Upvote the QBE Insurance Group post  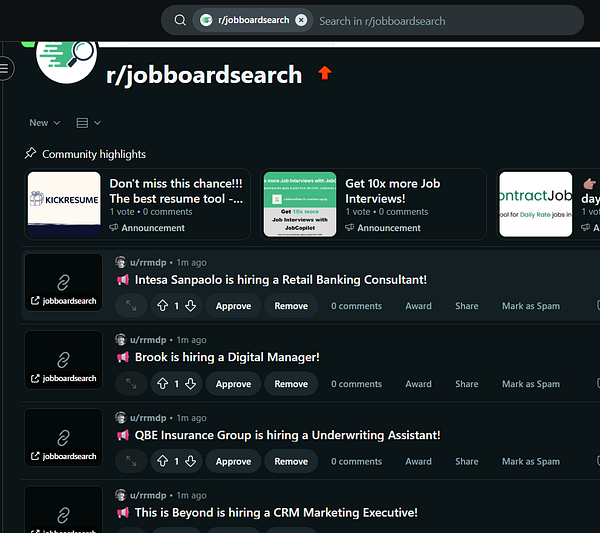pyautogui.click(x=163, y=461)
